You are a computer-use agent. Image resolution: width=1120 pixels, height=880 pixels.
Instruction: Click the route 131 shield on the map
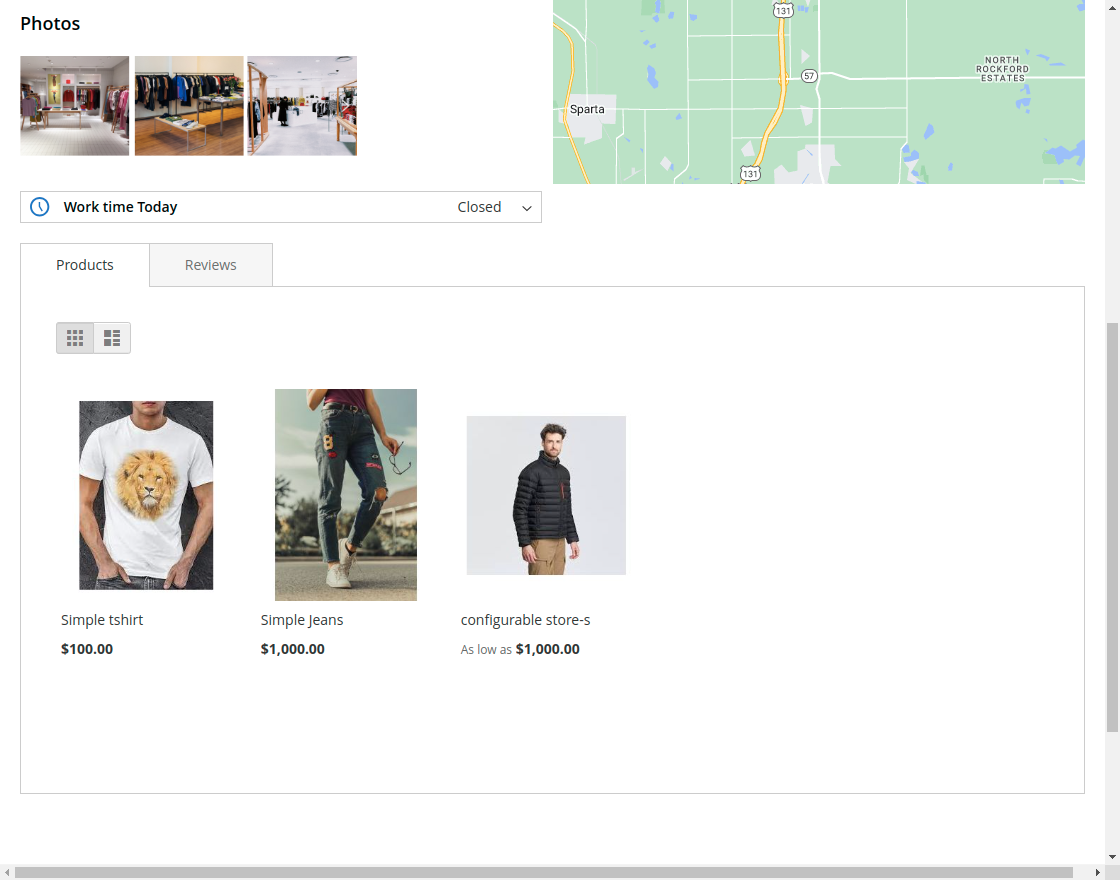783,9
